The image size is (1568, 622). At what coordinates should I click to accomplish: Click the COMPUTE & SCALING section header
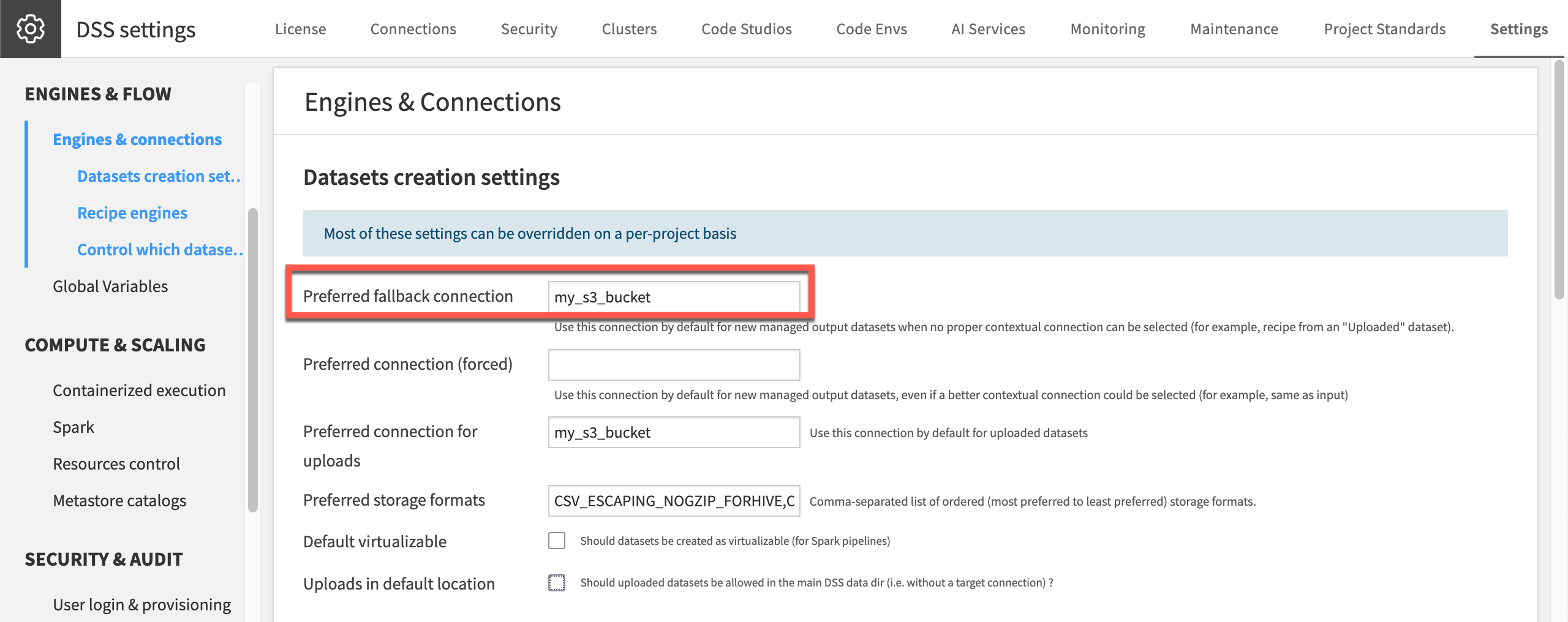115,345
